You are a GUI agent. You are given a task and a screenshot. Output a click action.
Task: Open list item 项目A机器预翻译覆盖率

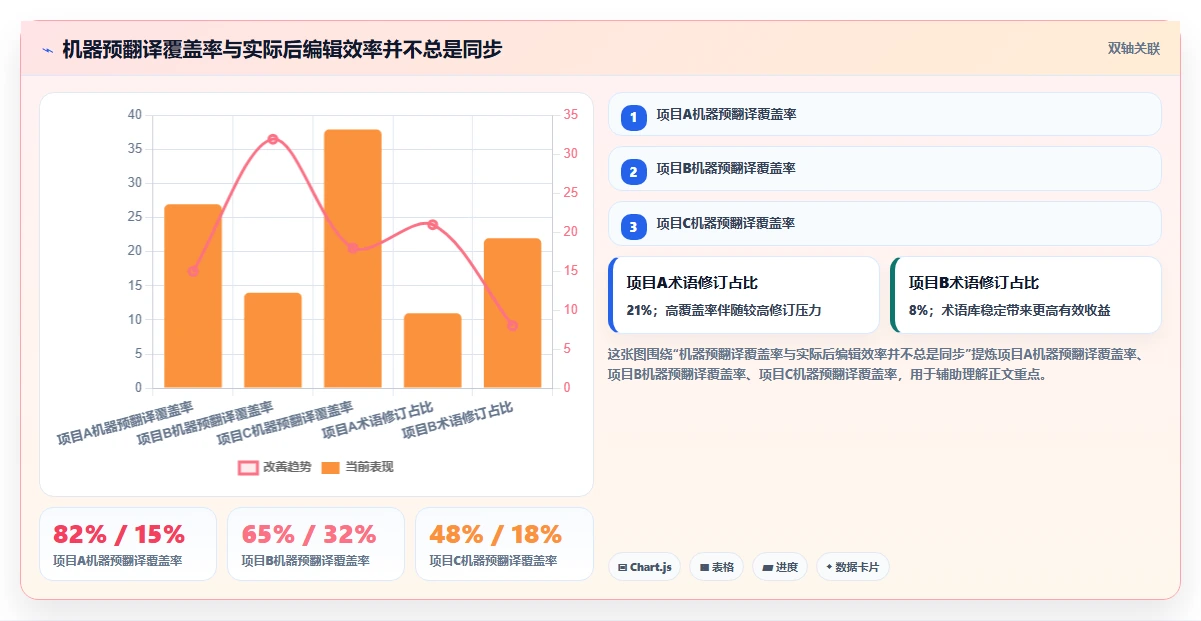click(885, 114)
